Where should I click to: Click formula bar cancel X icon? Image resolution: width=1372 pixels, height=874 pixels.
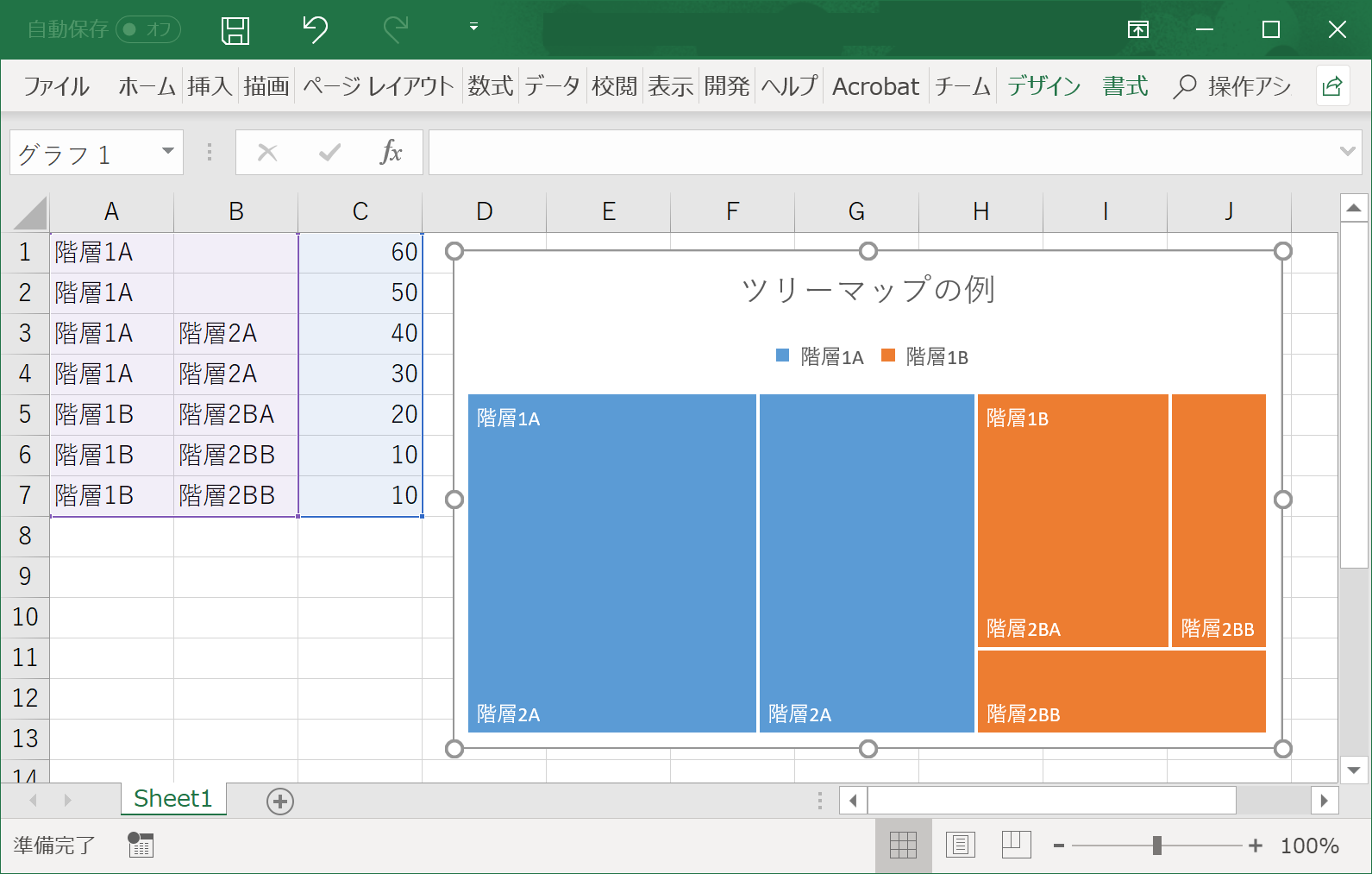coord(268,153)
